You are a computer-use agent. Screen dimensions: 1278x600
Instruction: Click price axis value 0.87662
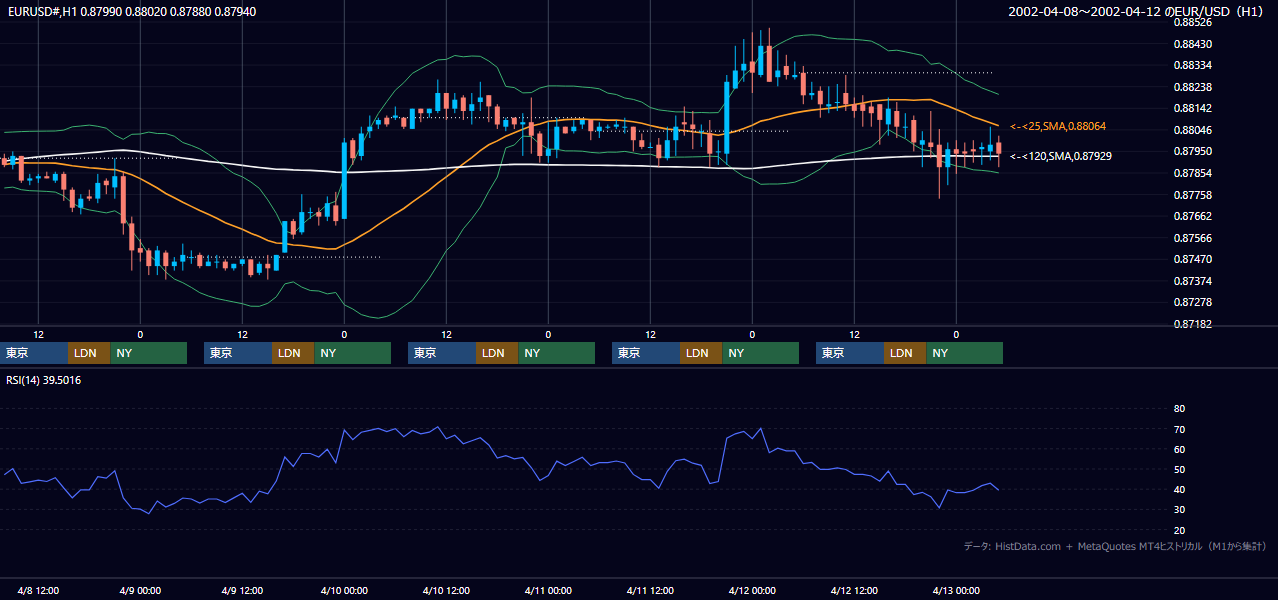coord(1192,216)
